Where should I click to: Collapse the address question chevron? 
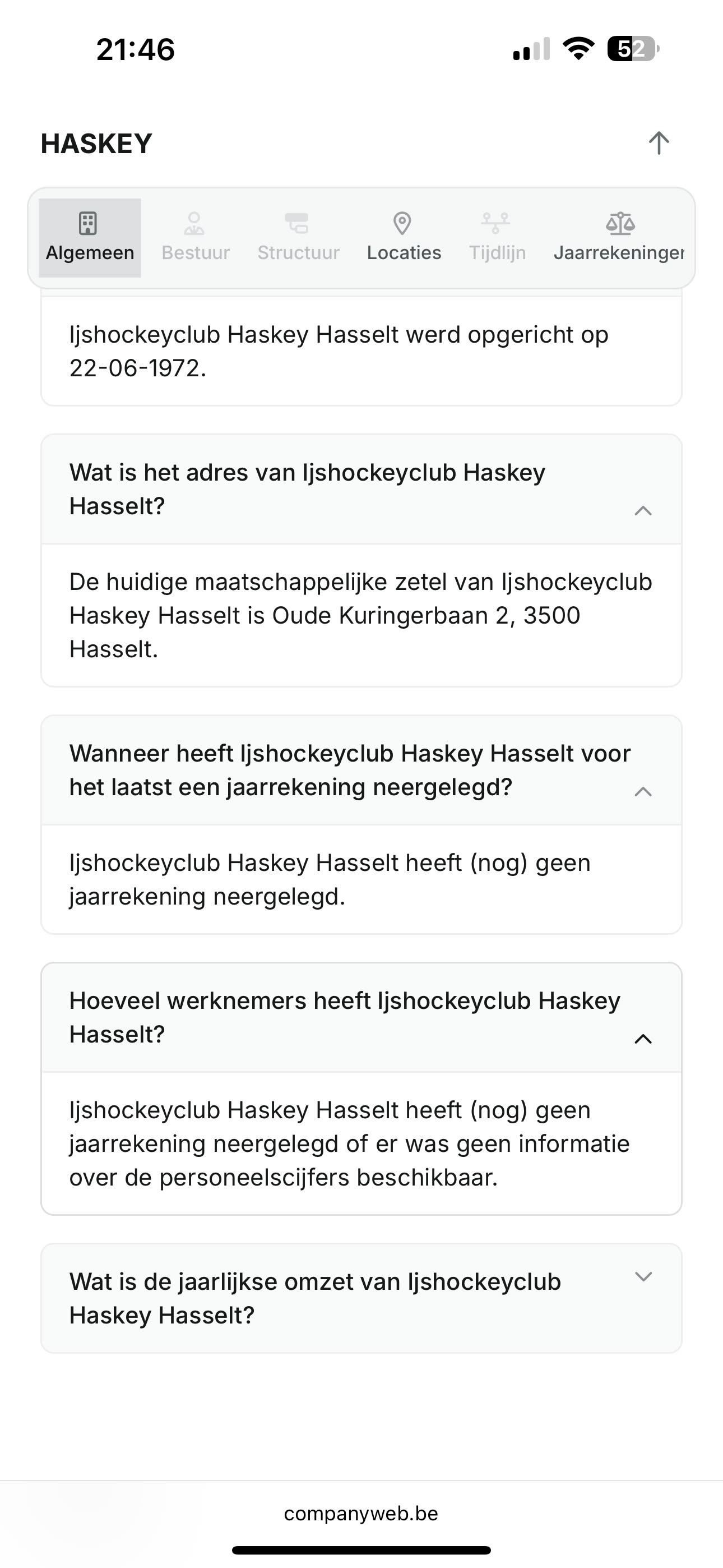643,511
